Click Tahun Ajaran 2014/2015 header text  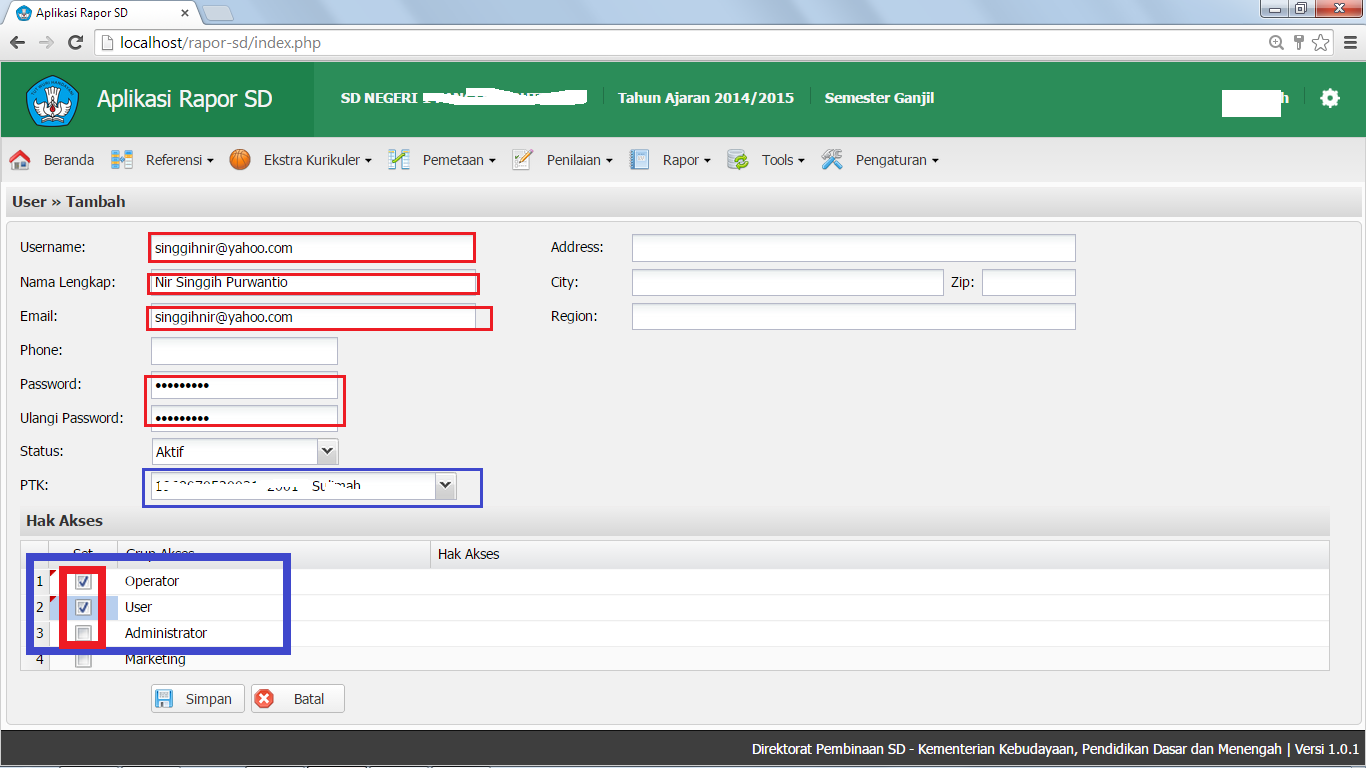[x=706, y=98]
